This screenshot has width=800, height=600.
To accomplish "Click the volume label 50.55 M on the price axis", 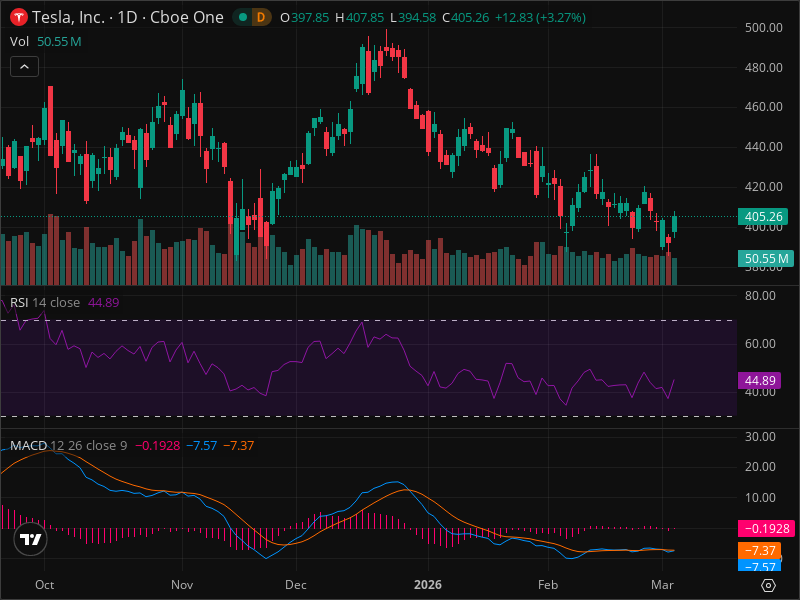I will pos(766,258).
